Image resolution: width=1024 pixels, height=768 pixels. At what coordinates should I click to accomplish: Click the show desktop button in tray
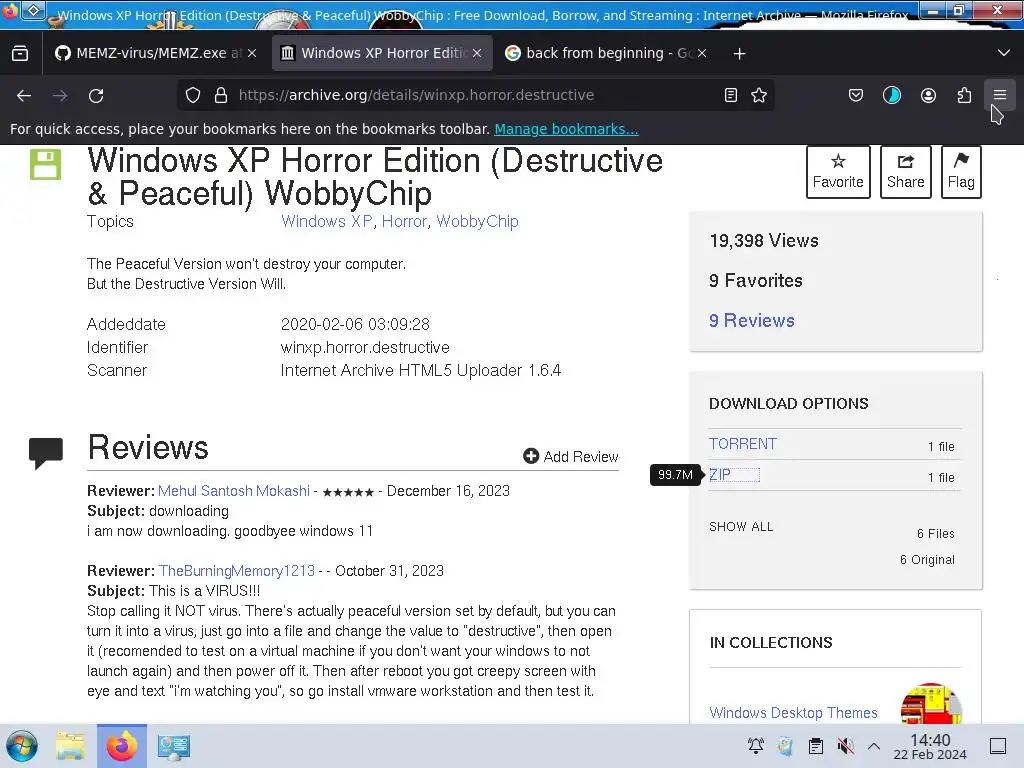pos(998,746)
